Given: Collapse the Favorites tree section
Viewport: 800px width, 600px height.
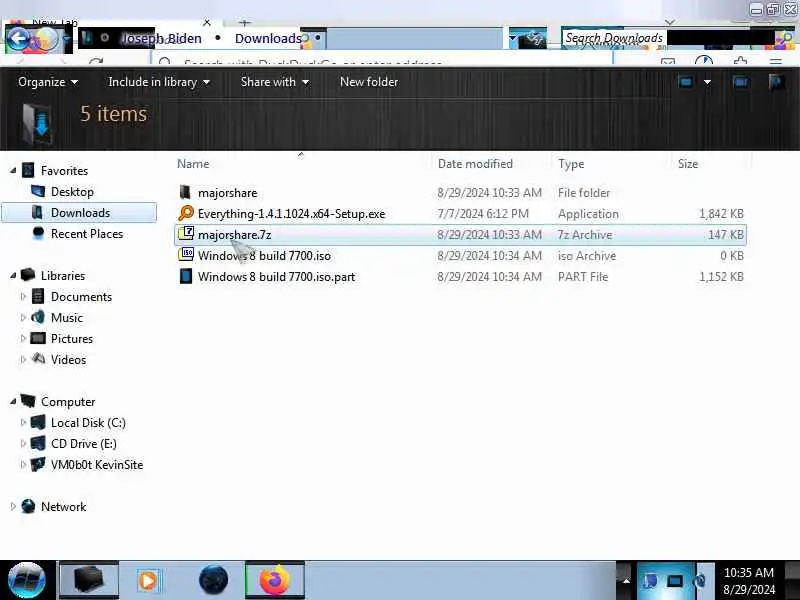Looking at the screenshot, I should pyautogui.click(x=13, y=170).
